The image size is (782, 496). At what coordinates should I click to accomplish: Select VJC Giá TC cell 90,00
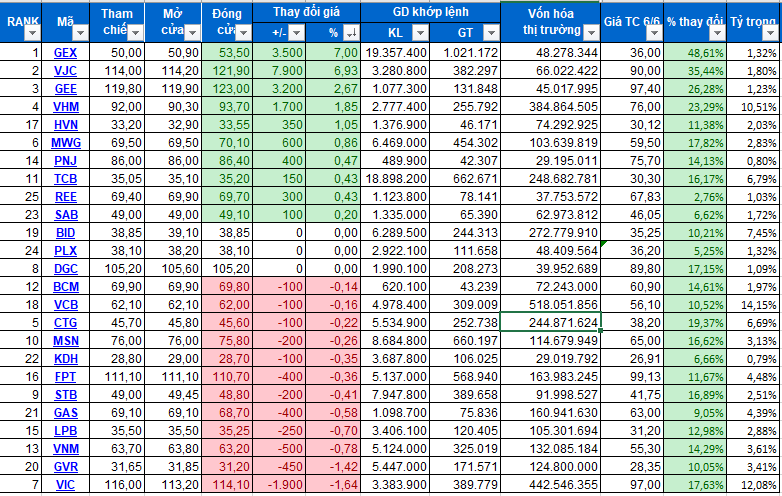[632, 71]
